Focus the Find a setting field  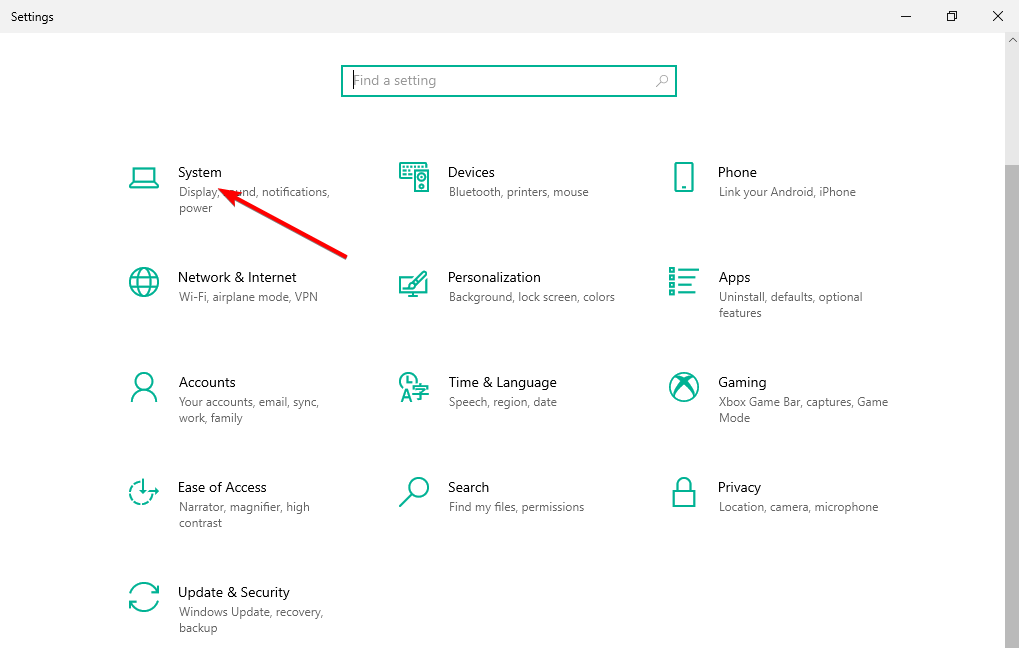[500, 81]
